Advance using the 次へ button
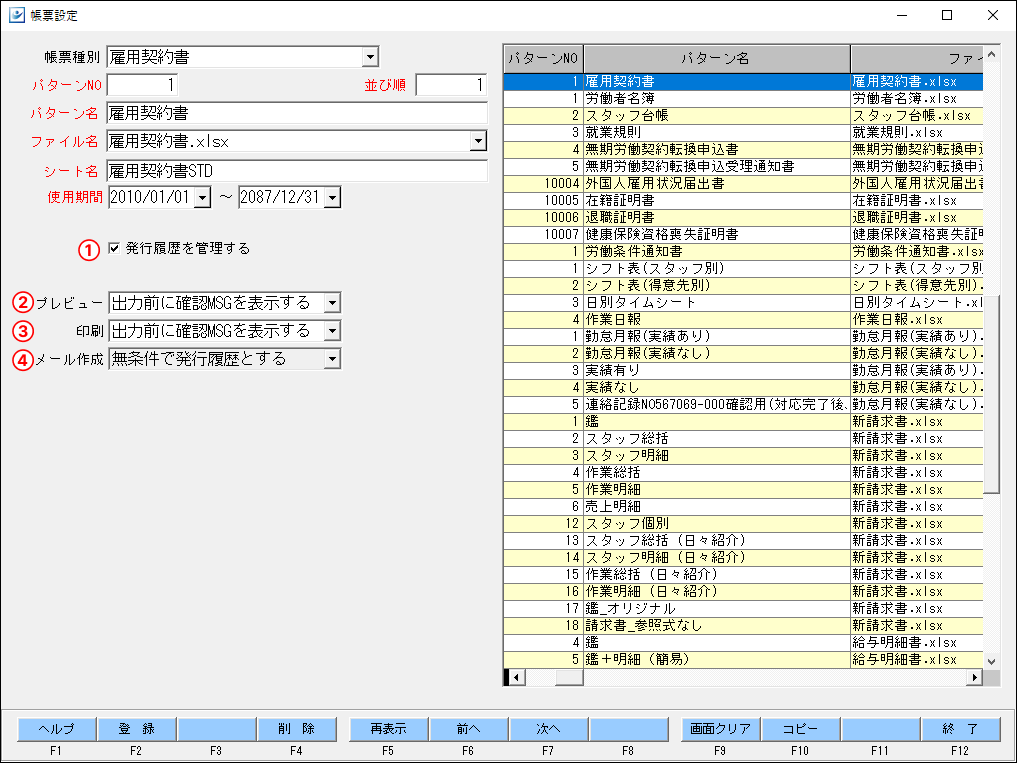1024x768 pixels. click(x=551, y=729)
